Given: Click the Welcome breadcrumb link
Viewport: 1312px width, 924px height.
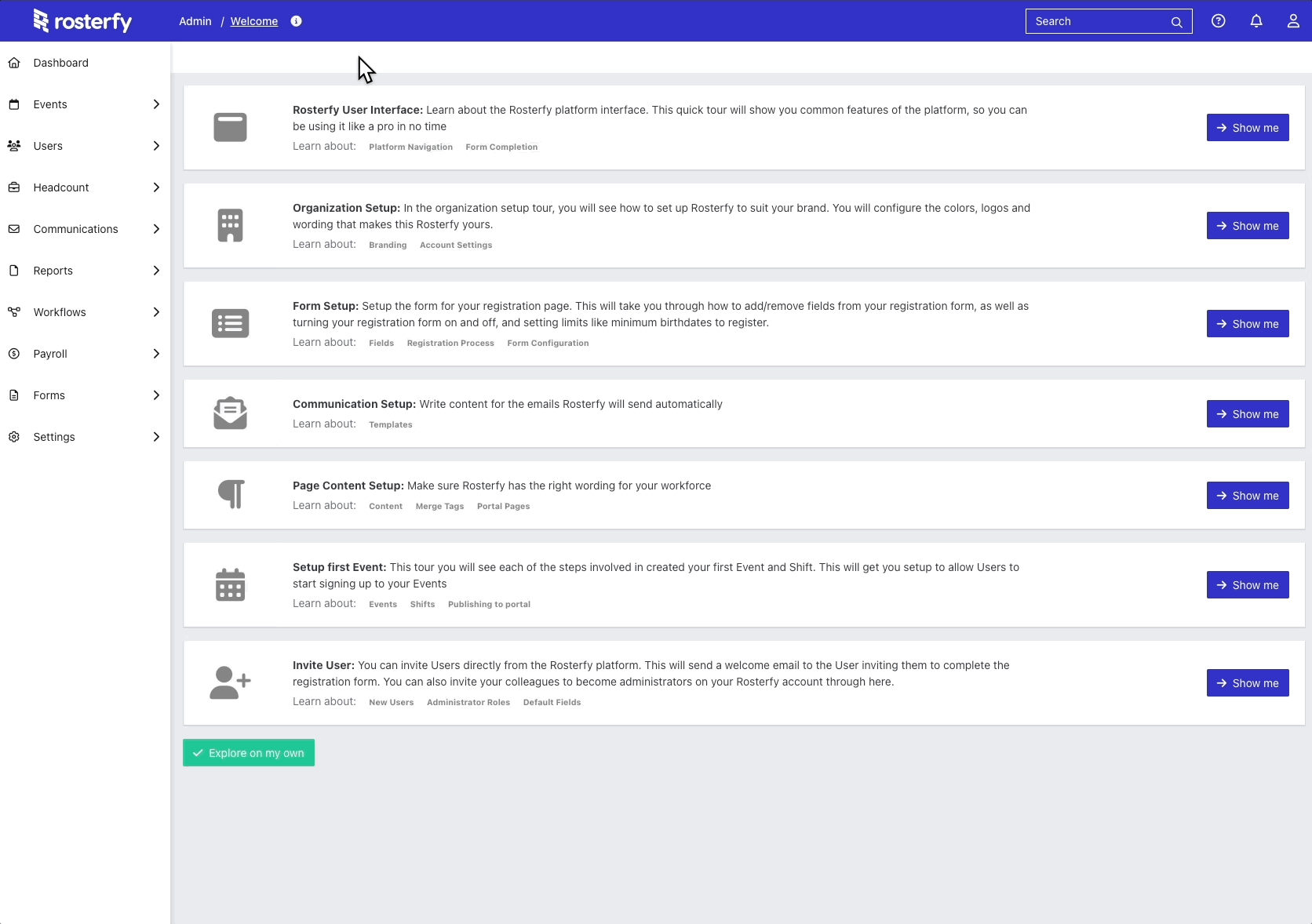Looking at the screenshot, I should click(254, 21).
